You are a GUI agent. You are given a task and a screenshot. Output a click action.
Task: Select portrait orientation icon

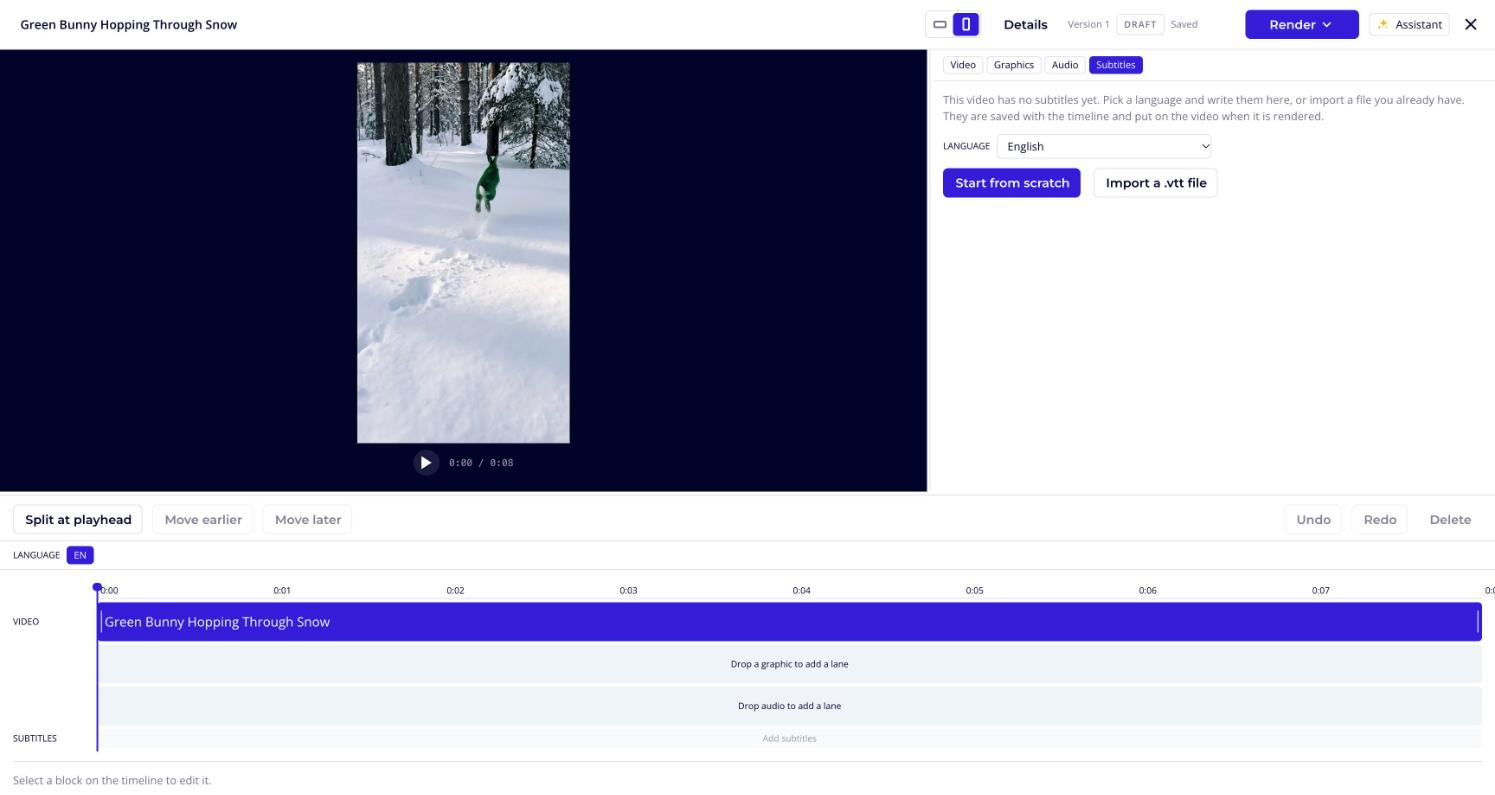coord(966,24)
